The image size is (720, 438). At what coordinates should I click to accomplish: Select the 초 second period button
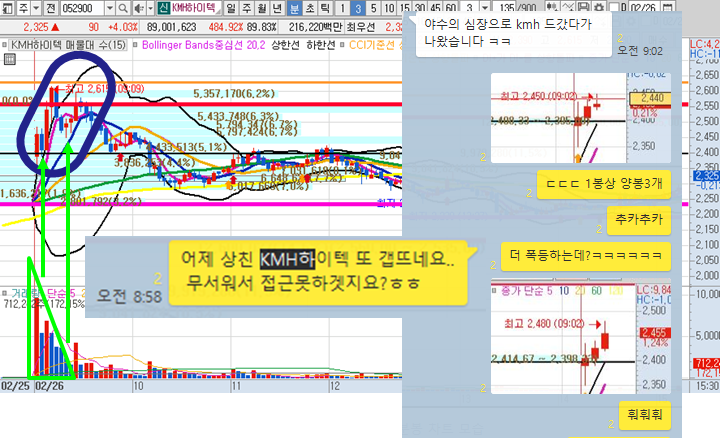pos(310,8)
